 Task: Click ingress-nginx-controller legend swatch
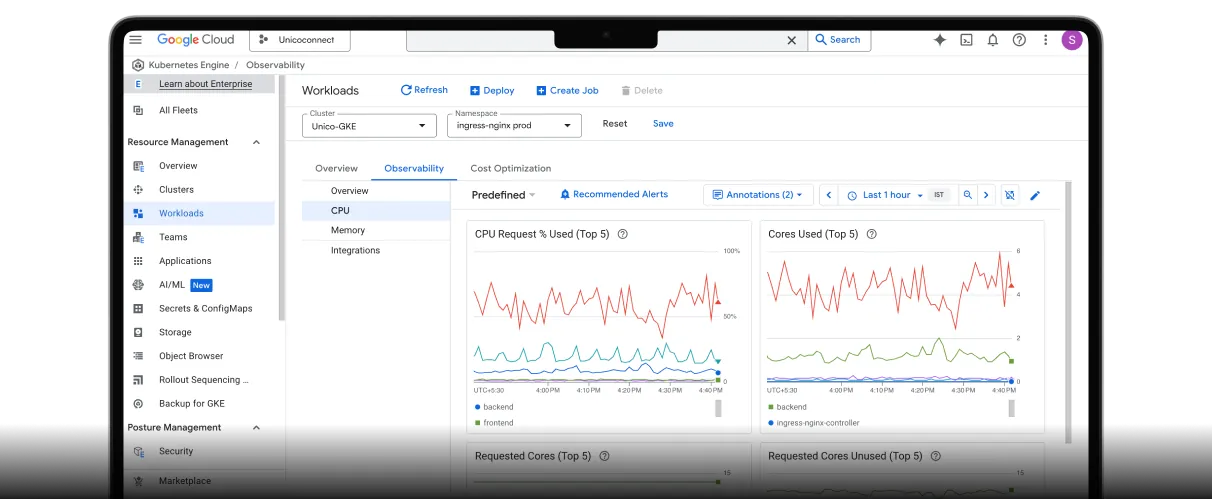tap(771, 423)
